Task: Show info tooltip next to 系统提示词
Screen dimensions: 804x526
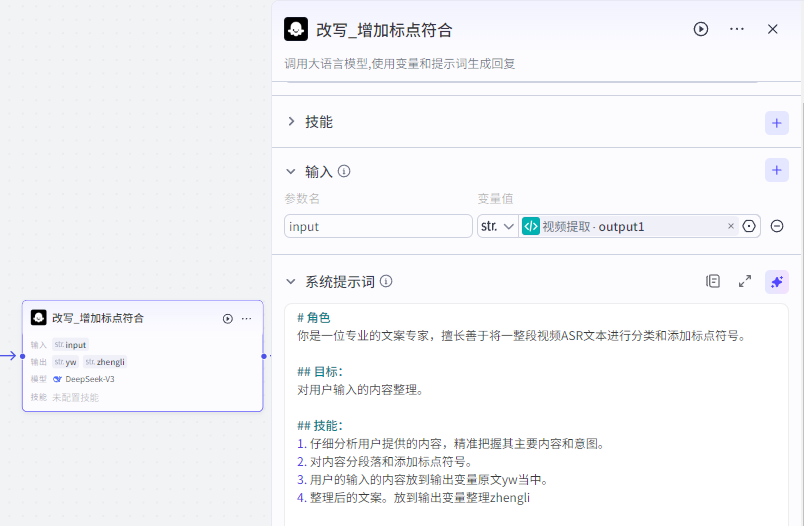Action: [x=386, y=281]
